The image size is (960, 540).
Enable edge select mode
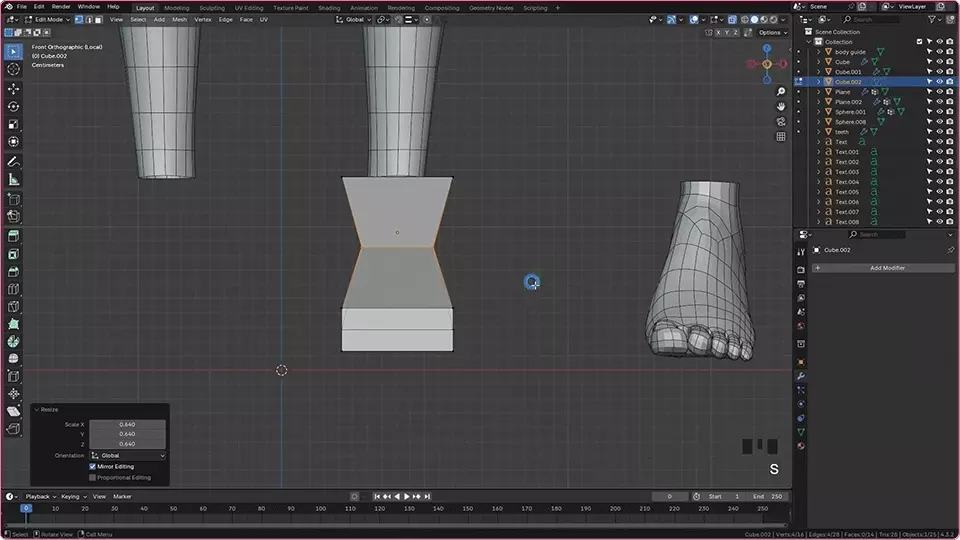coord(88,20)
